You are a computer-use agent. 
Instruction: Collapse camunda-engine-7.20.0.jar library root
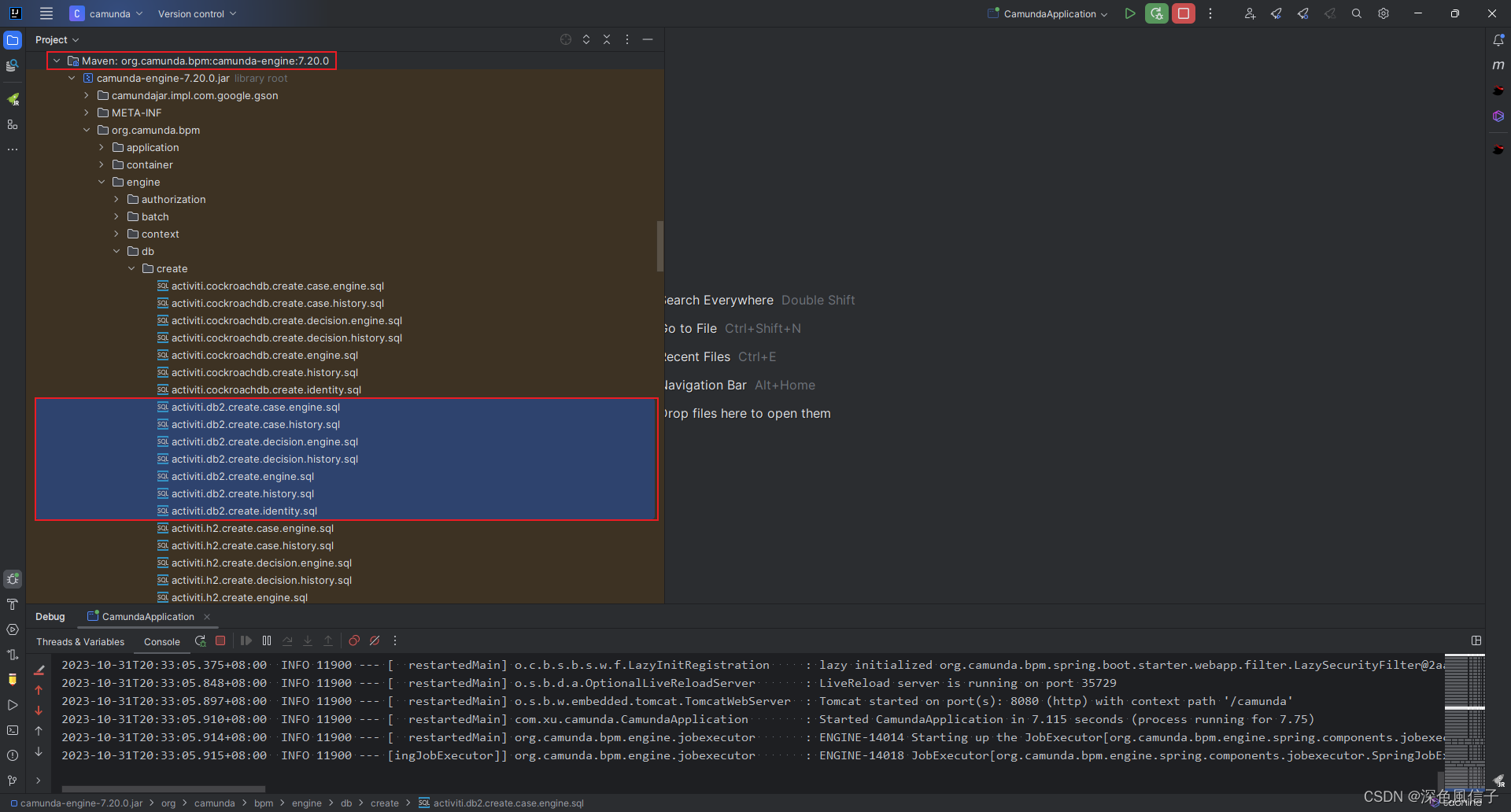pyautogui.click(x=72, y=78)
